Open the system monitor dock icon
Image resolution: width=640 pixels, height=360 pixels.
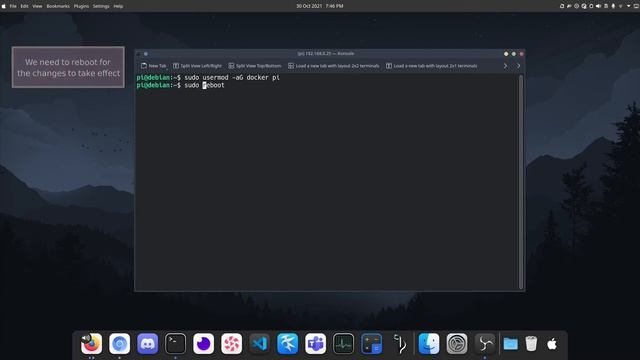(x=343, y=344)
